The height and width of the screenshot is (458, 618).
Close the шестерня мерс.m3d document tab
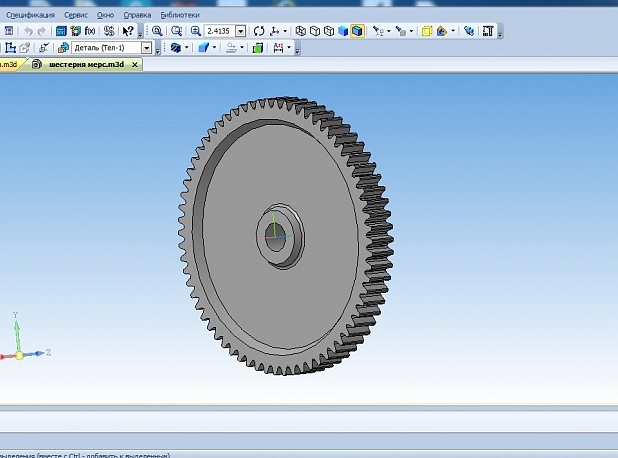pyautogui.click(x=136, y=64)
